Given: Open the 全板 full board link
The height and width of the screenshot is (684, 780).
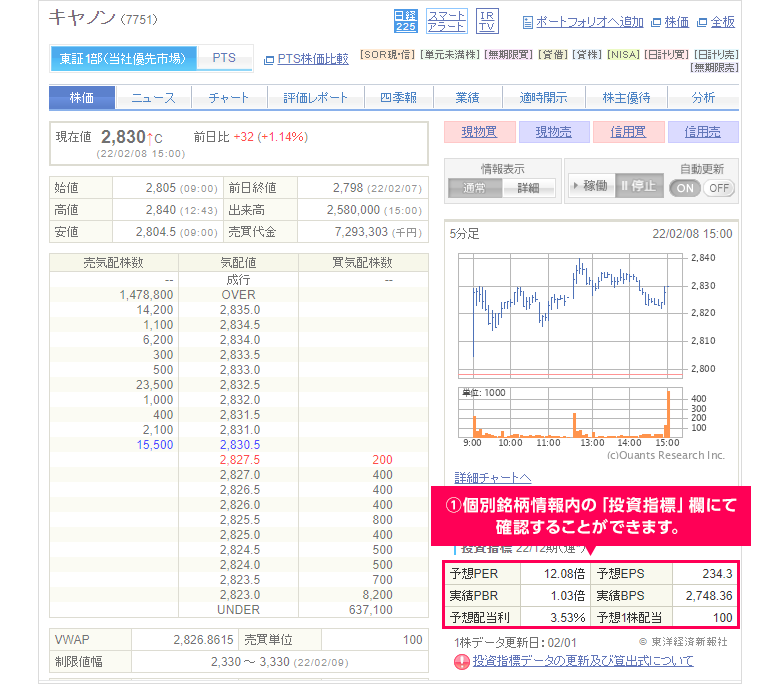Looking at the screenshot, I should (722, 22).
